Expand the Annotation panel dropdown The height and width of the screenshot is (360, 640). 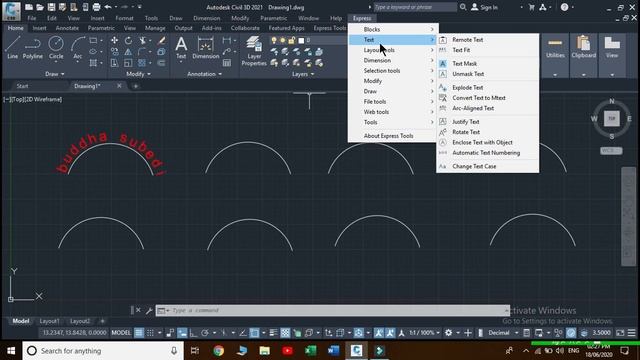click(x=204, y=74)
